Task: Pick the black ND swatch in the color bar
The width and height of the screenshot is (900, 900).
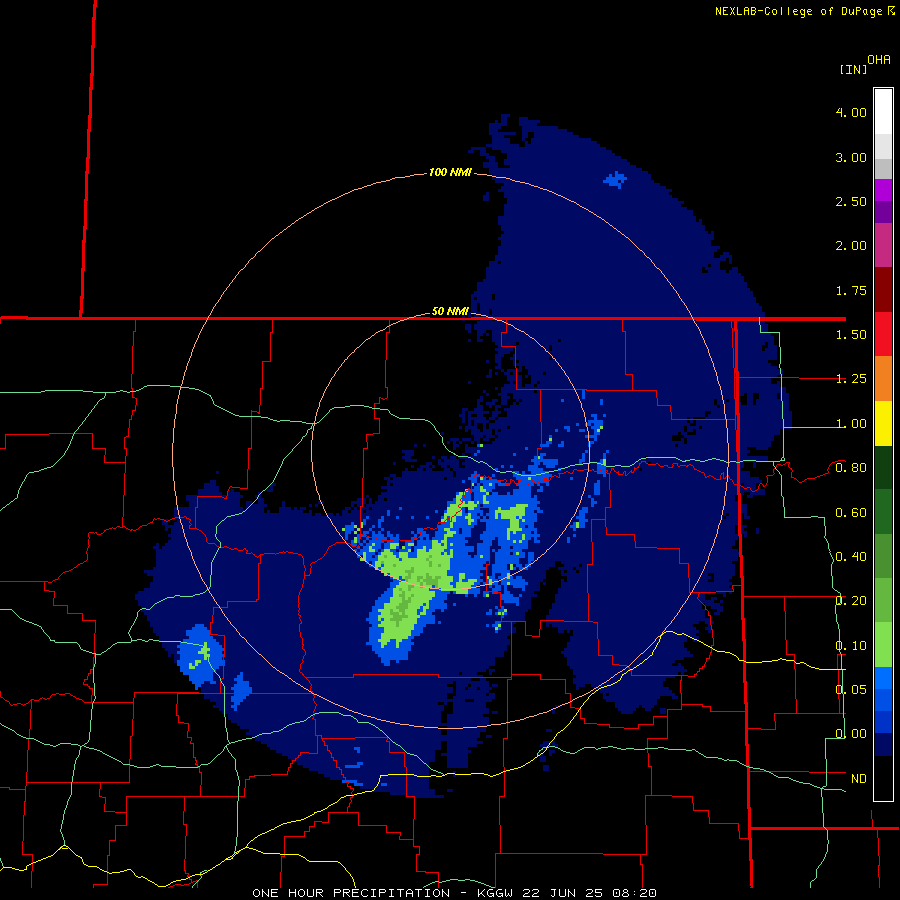Action: (x=883, y=778)
